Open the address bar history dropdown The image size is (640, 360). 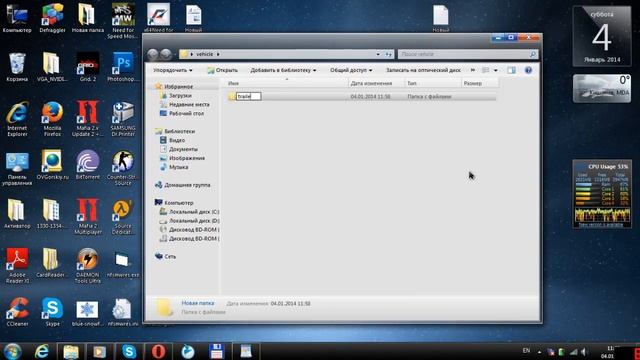pyautogui.click(x=378, y=54)
